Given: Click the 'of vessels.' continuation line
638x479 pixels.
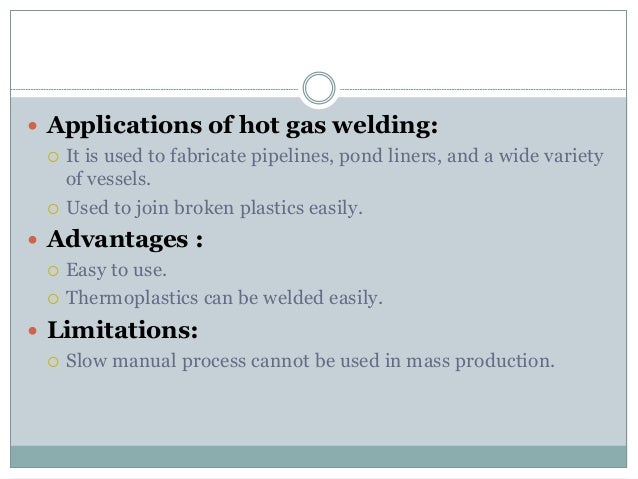Looking at the screenshot, I should pos(108,179).
